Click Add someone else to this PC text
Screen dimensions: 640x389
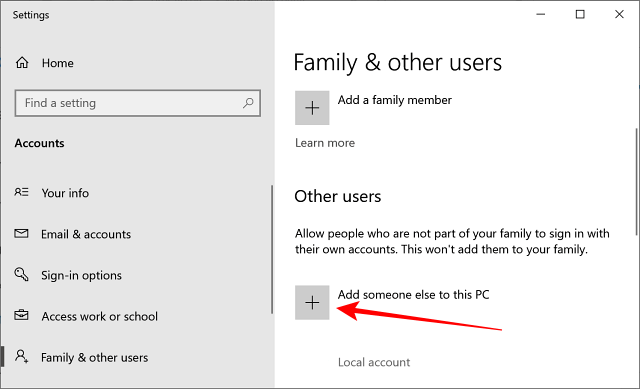(413, 295)
